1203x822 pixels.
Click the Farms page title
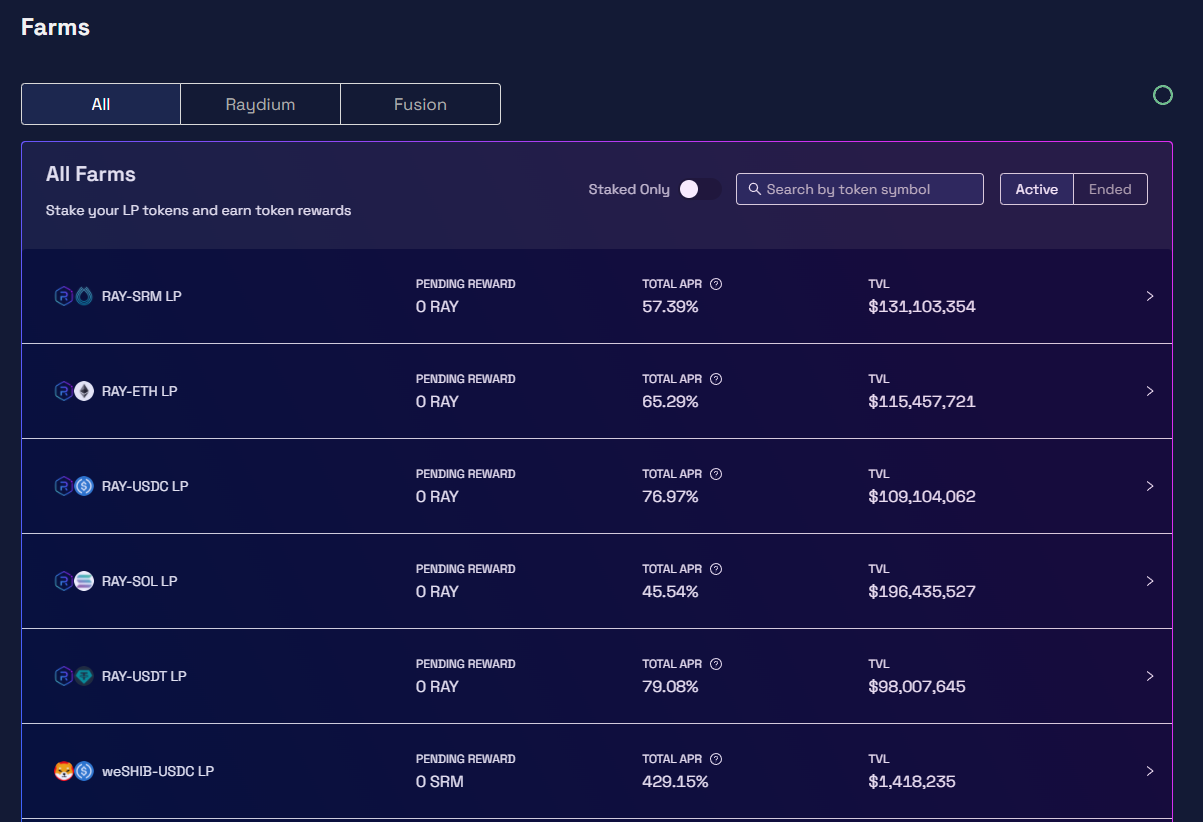tap(56, 27)
